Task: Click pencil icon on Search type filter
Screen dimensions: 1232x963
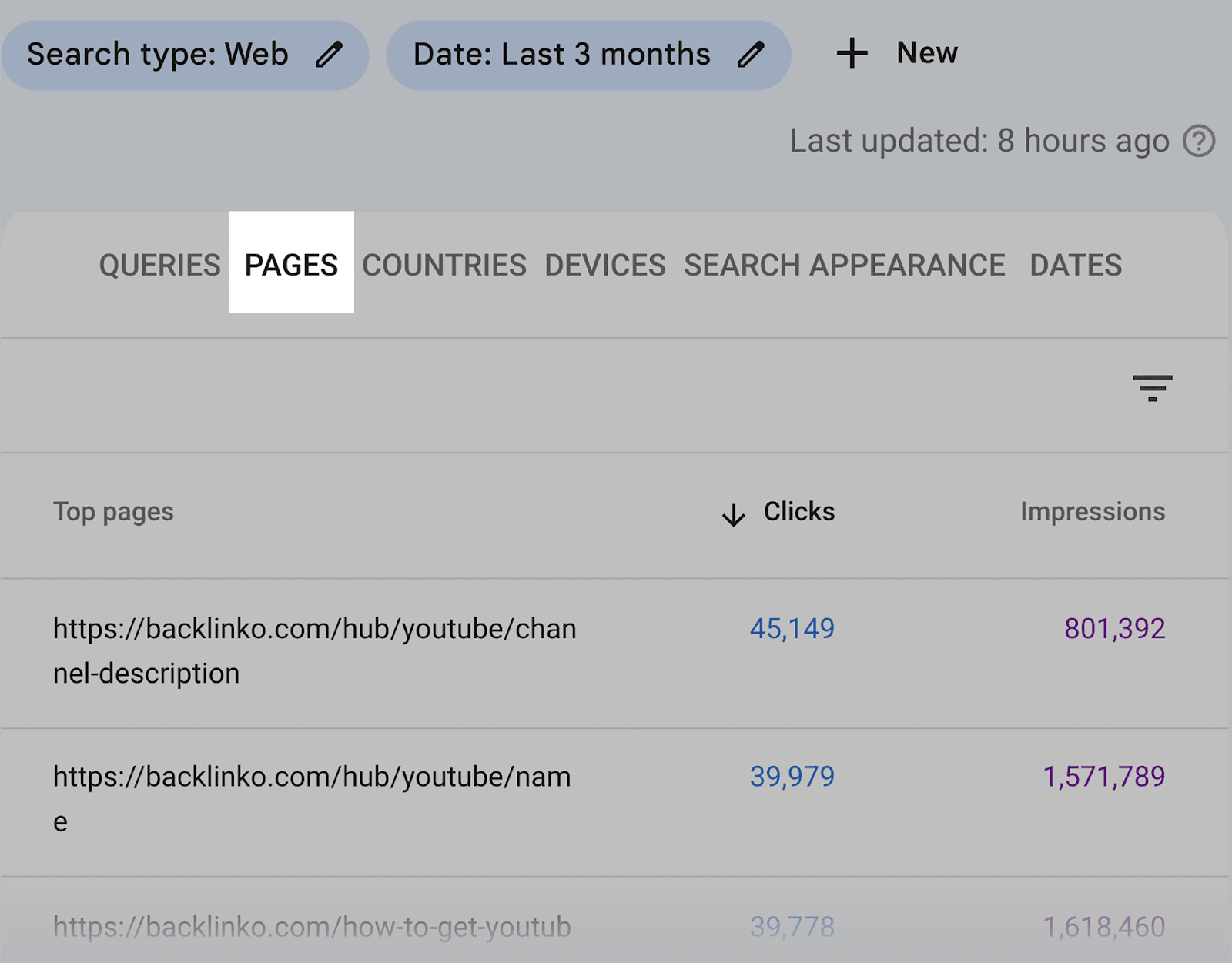Action: click(x=329, y=55)
